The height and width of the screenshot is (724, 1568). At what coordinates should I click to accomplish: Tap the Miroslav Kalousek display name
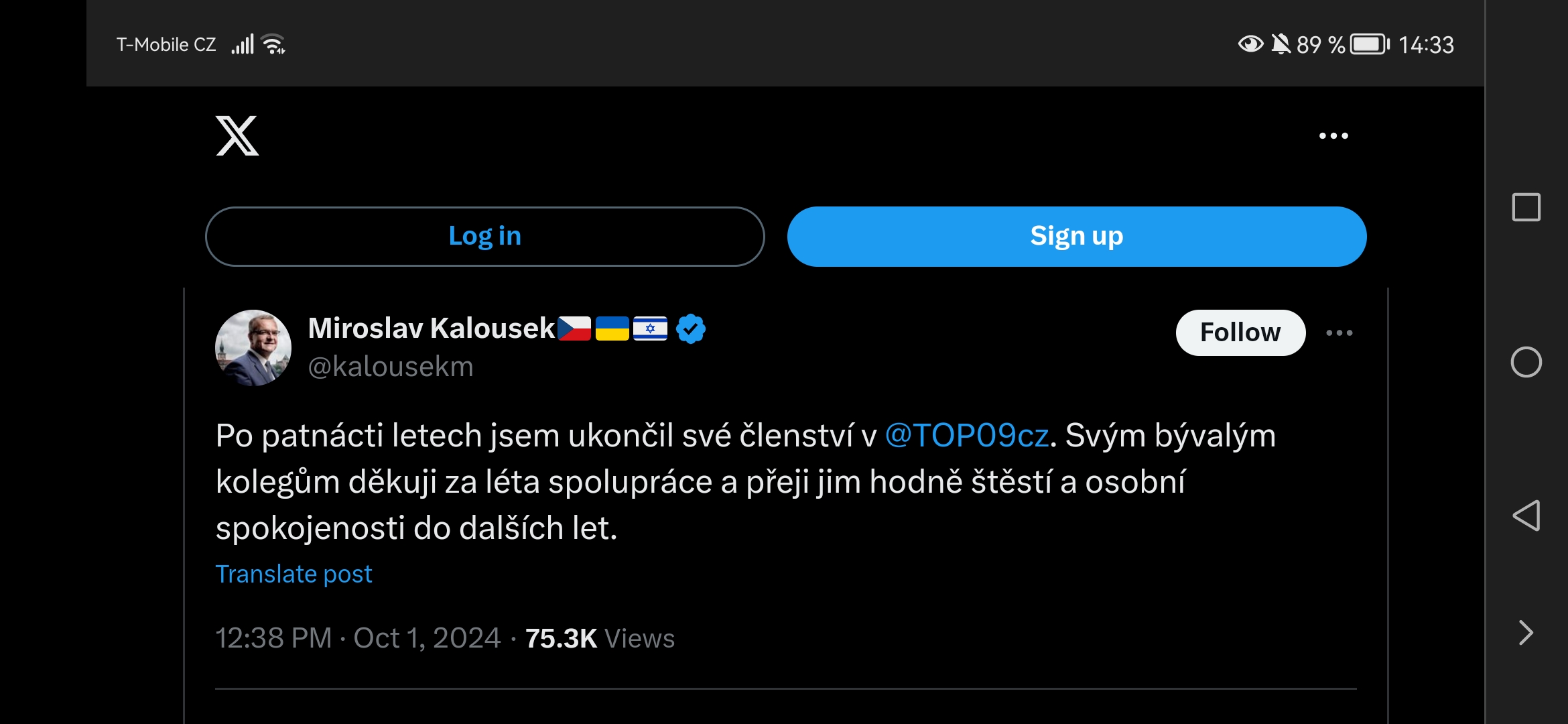(432, 328)
